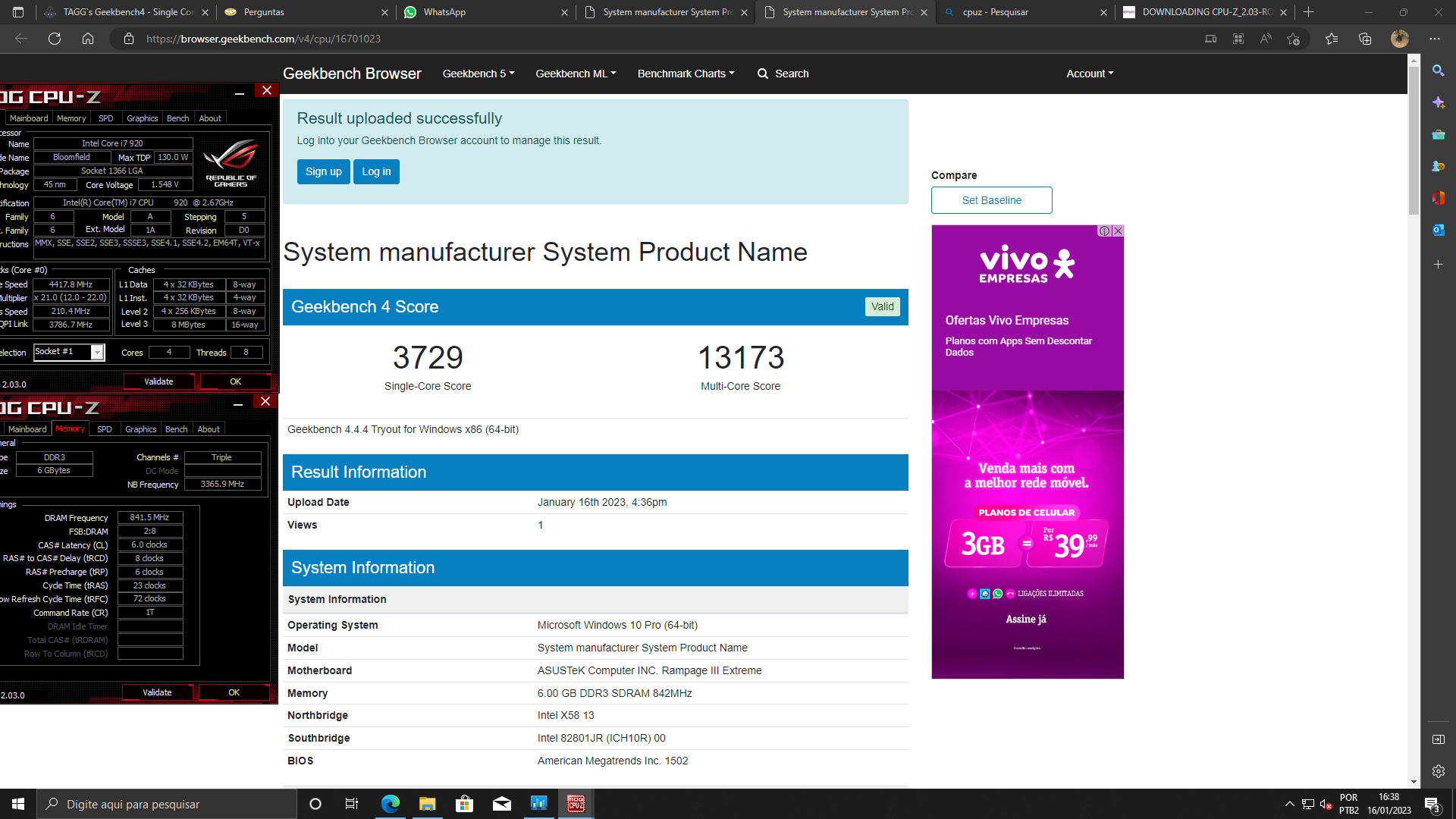1456x819 pixels.
Task: Open Edge sidebar search
Action: click(x=1439, y=71)
